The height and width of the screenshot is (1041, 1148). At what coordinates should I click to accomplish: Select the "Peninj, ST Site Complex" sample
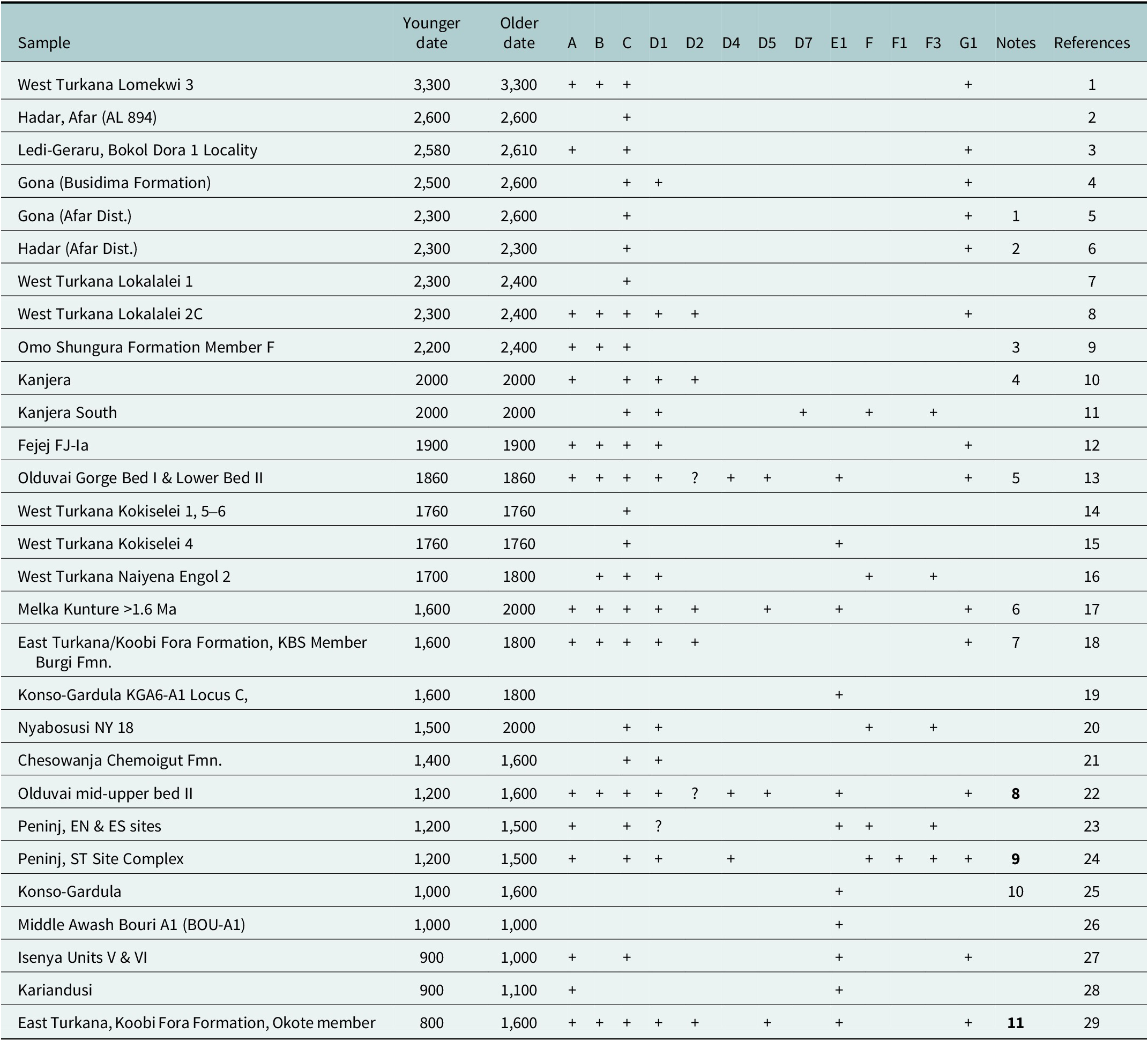[x=101, y=859]
